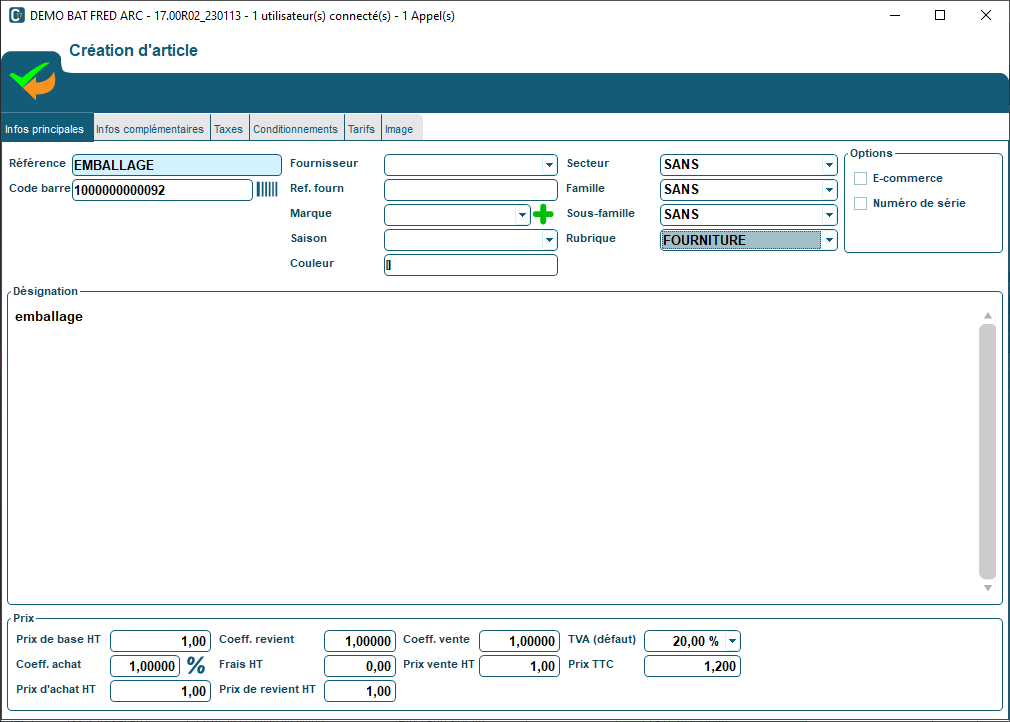Switch to the Infos complémentaires tab
This screenshot has width=1010, height=722.
(x=150, y=129)
